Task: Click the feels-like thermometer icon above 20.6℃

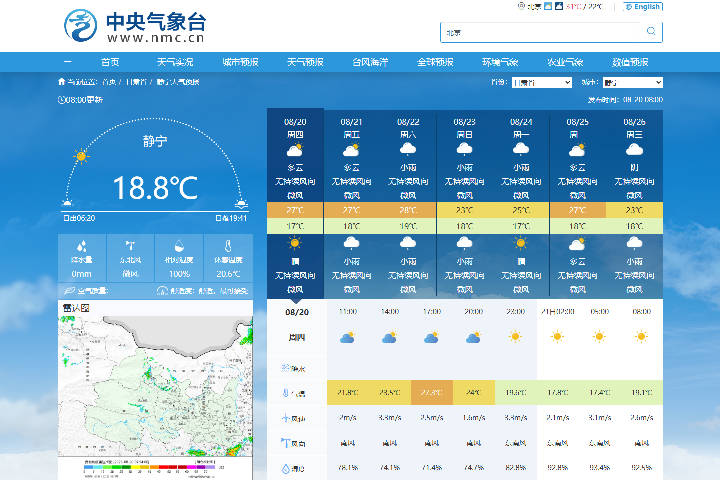Action: click(x=228, y=246)
